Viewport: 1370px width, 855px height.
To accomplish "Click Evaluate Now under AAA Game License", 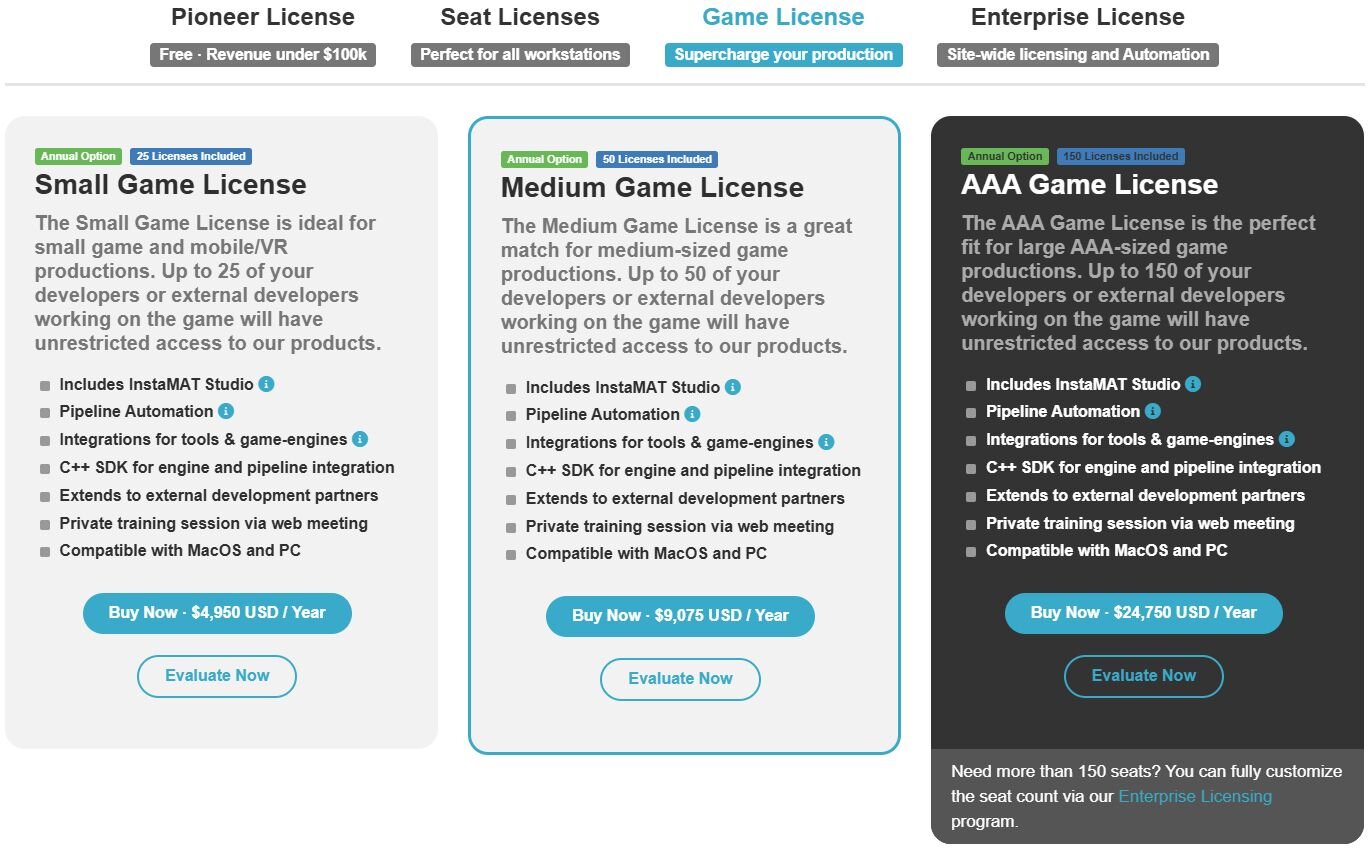I will 1144,676.
